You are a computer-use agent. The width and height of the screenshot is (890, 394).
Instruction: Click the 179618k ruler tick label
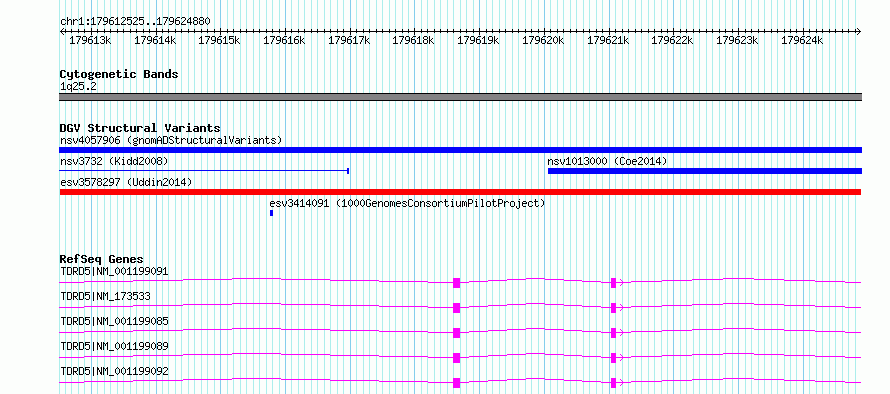point(413,40)
